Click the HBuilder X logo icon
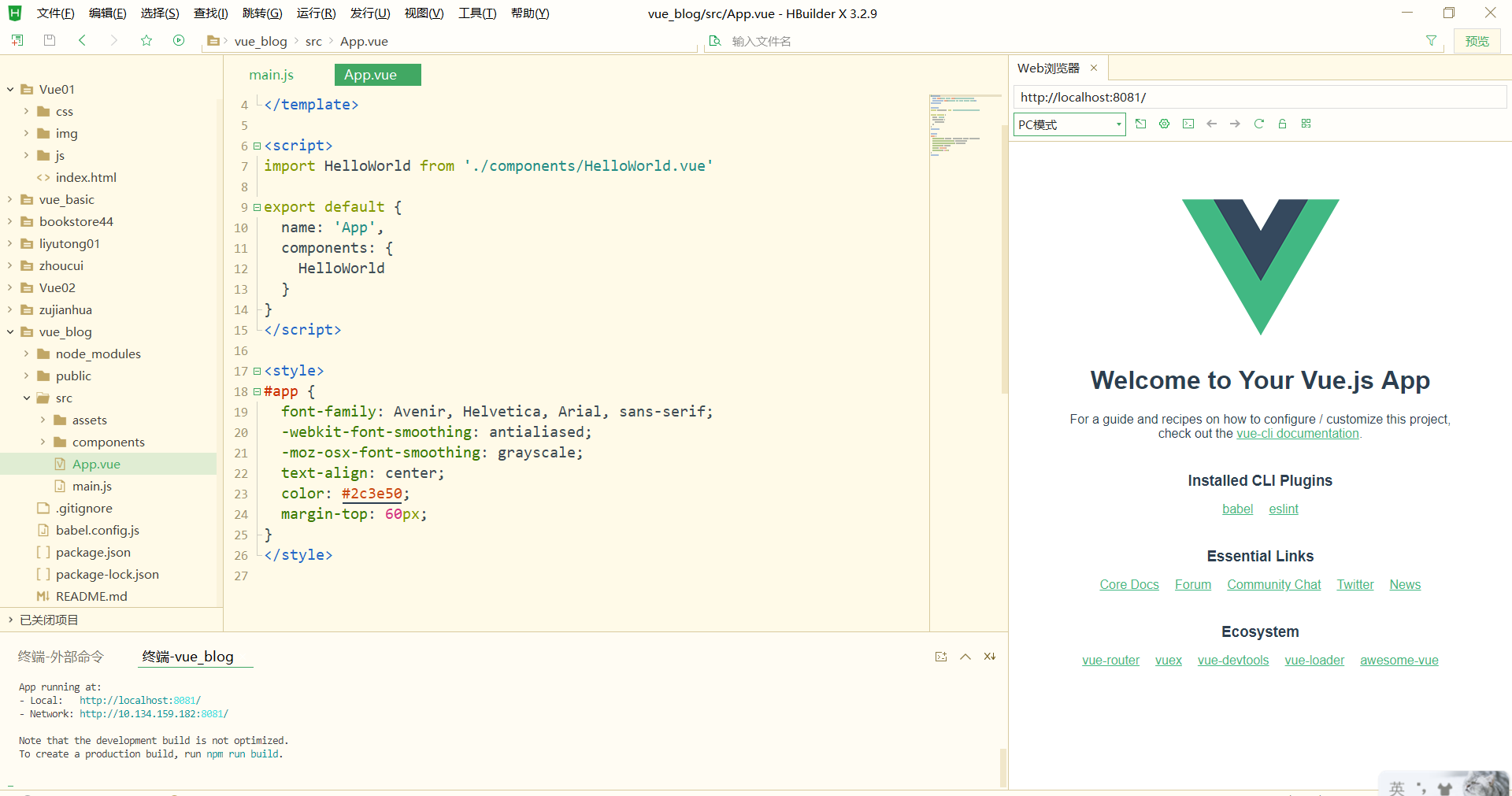The height and width of the screenshot is (796, 1512). pos(15,13)
